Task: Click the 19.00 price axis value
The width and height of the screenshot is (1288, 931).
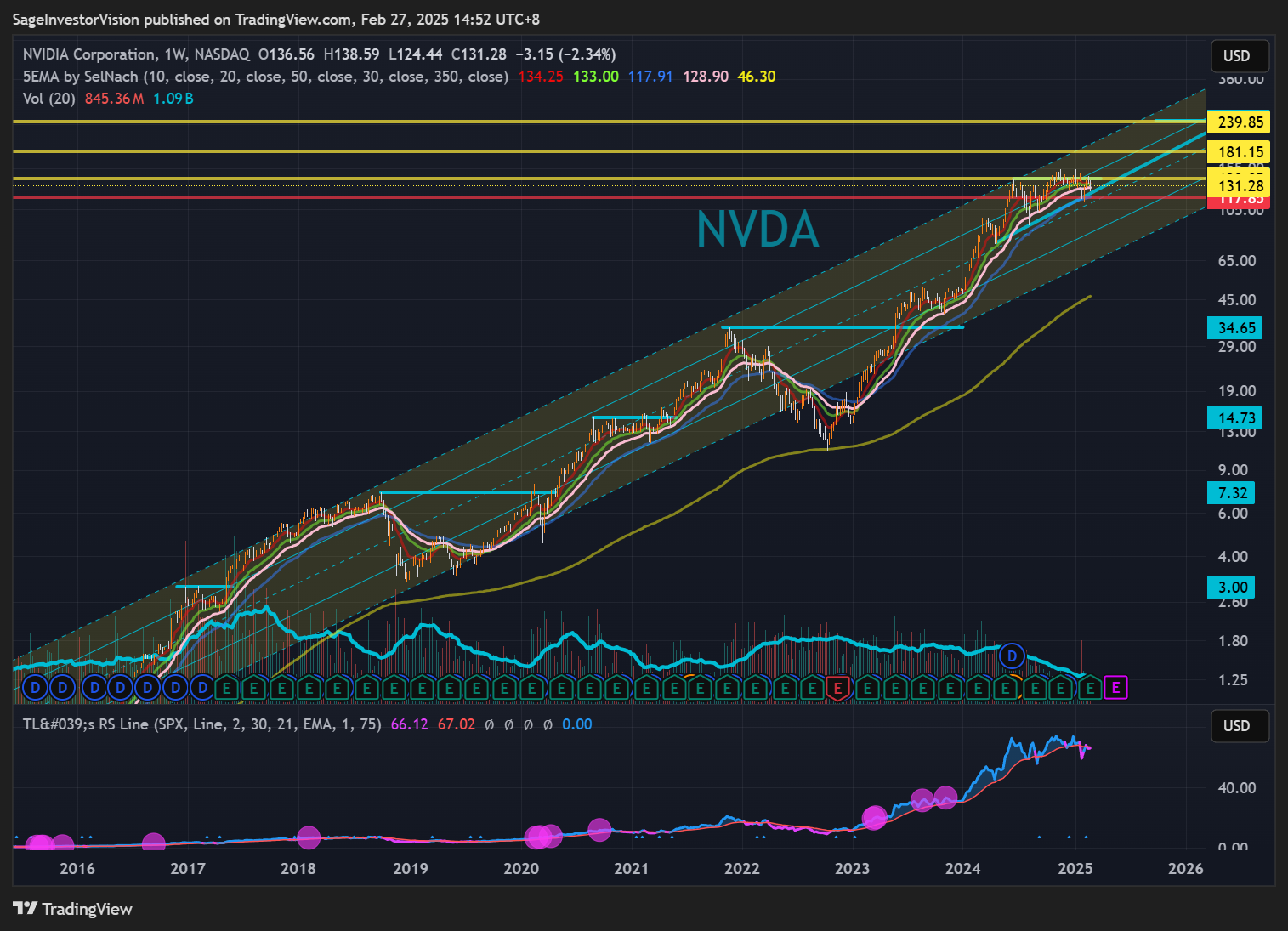Action: (x=1237, y=391)
